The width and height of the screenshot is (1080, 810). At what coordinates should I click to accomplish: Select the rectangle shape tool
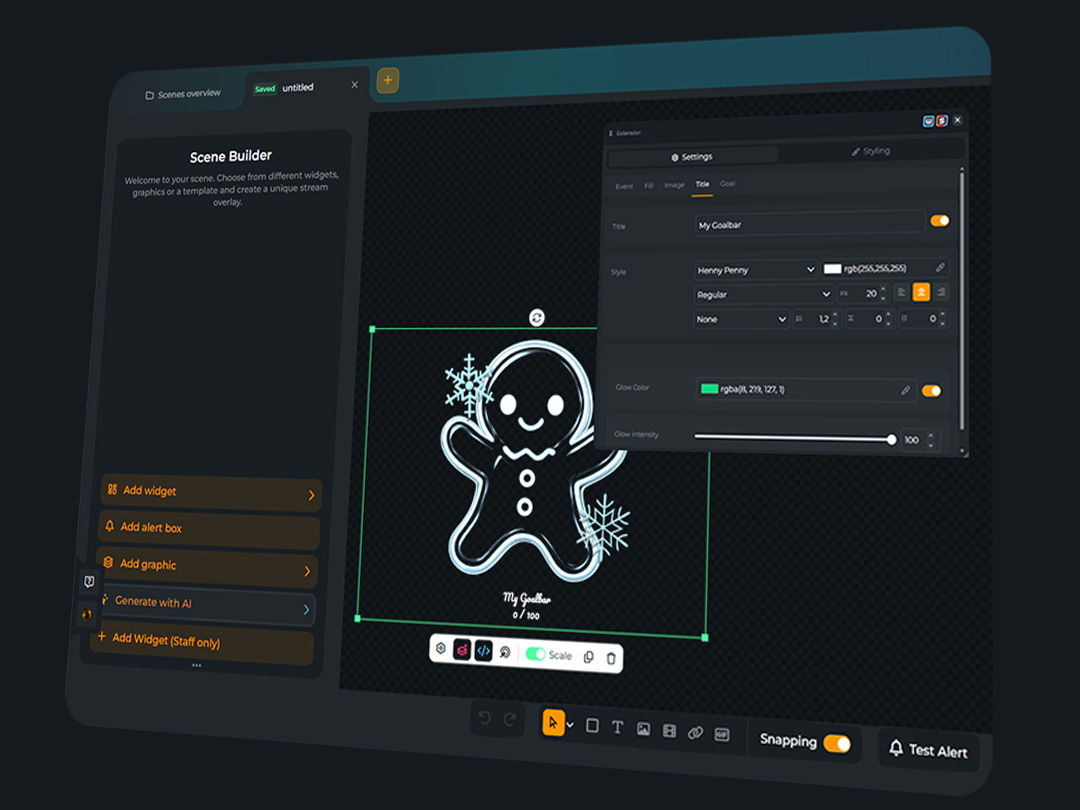point(592,726)
